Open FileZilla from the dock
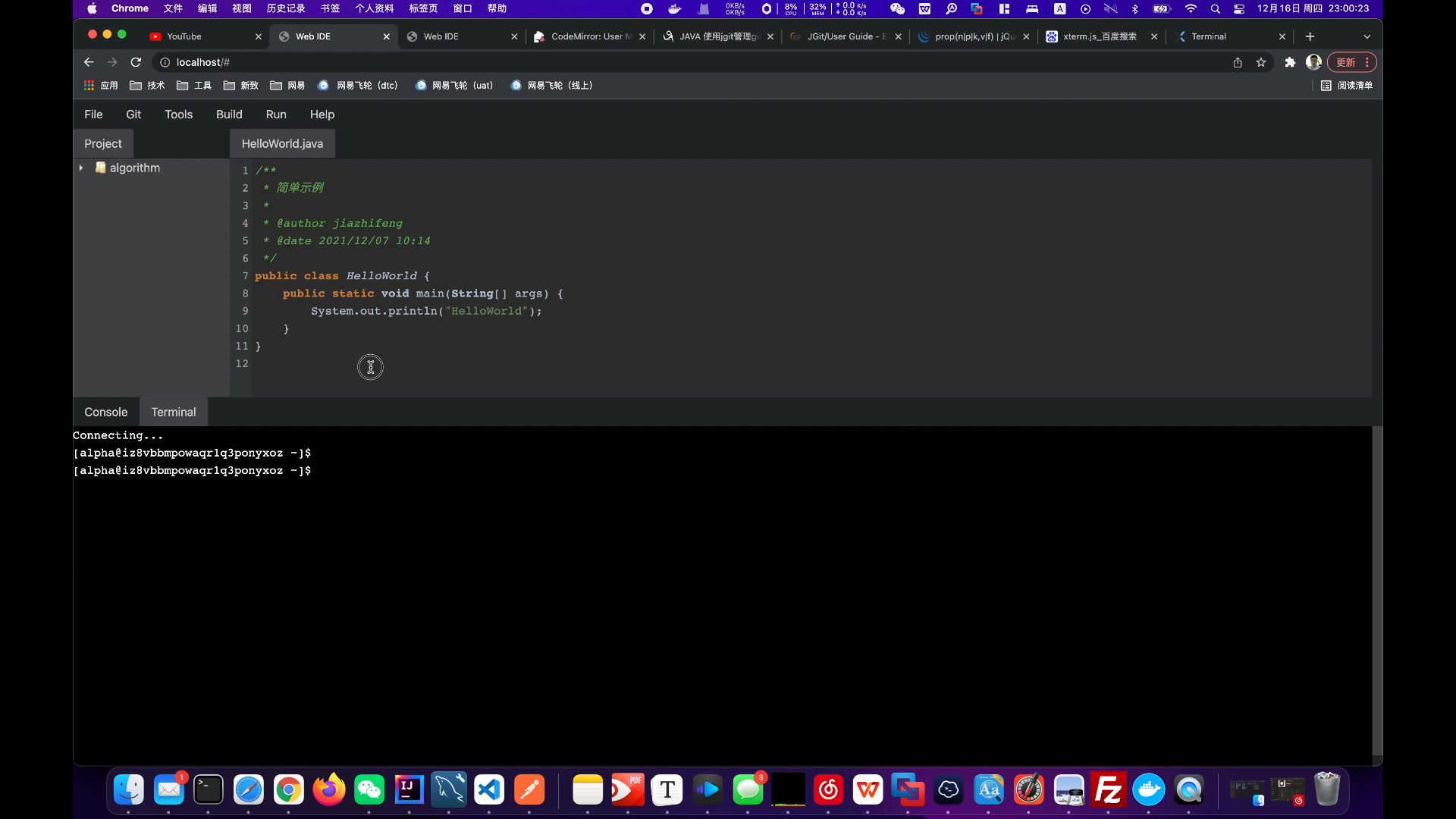 [1109, 789]
